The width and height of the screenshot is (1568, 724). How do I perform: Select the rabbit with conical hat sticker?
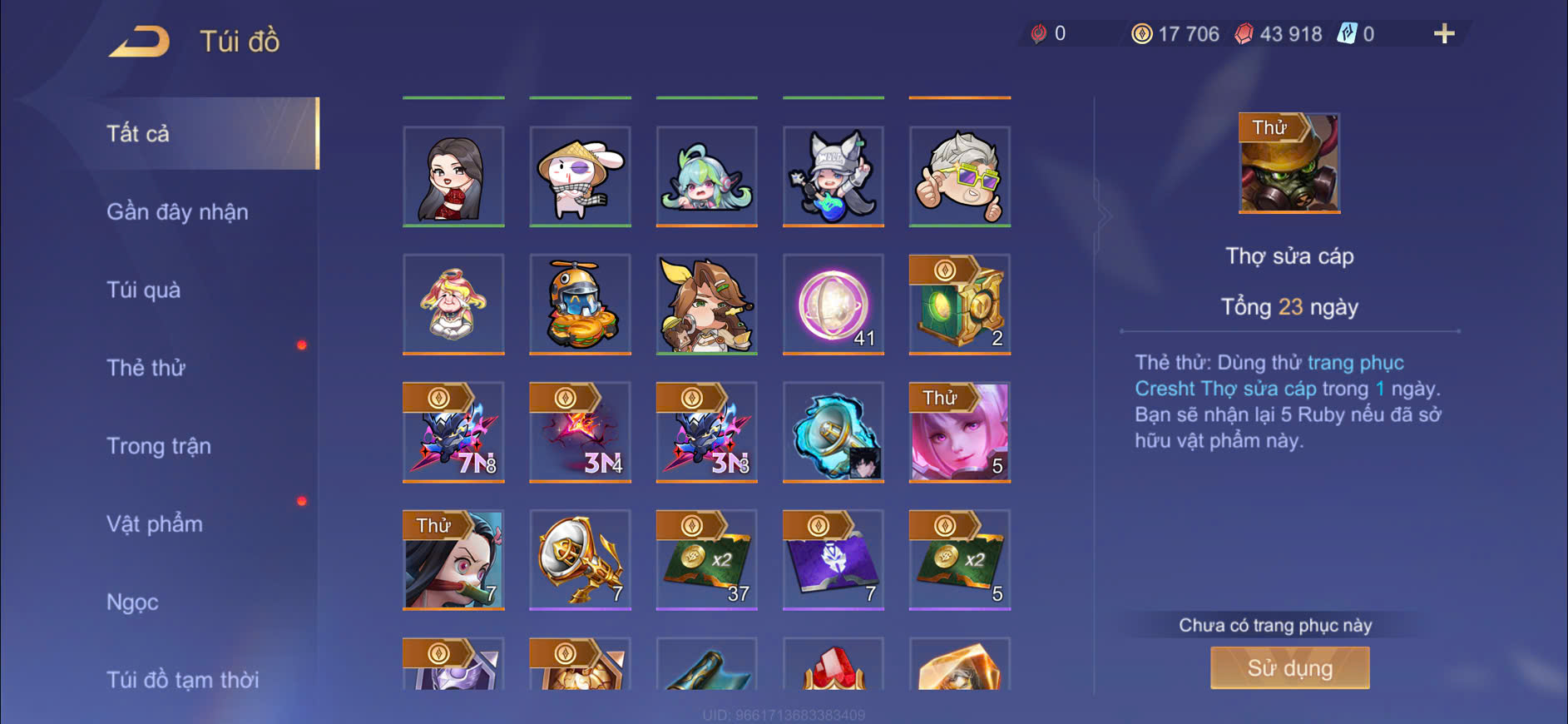[x=580, y=176]
